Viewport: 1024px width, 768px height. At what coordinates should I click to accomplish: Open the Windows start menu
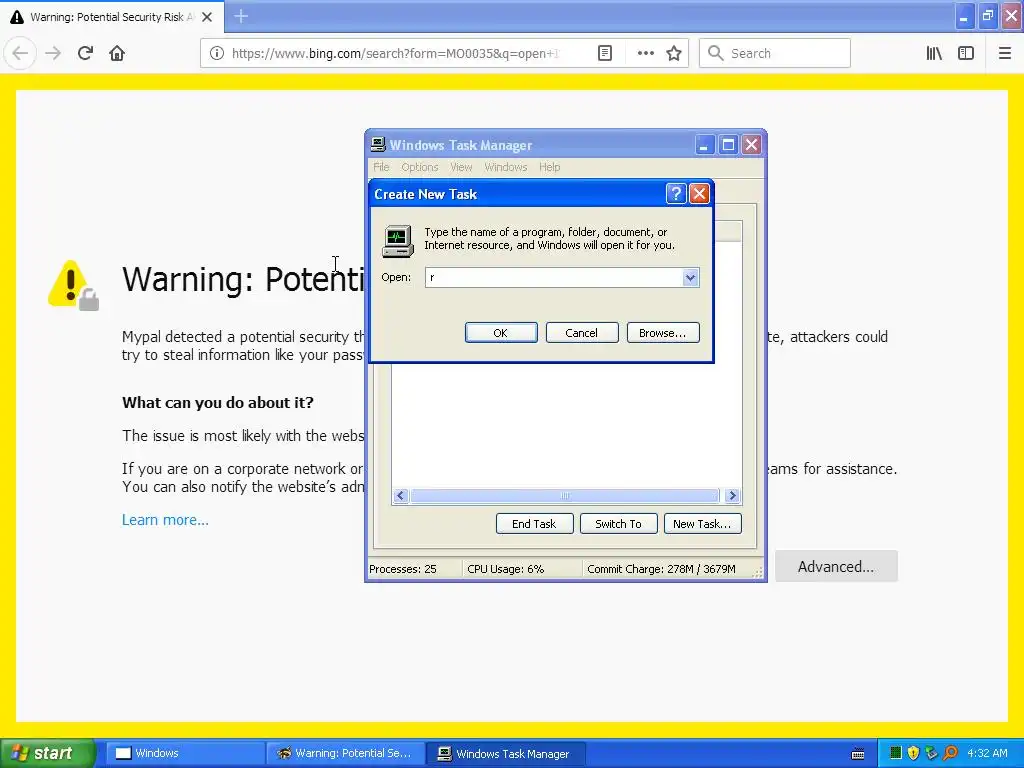[x=46, y=753]
